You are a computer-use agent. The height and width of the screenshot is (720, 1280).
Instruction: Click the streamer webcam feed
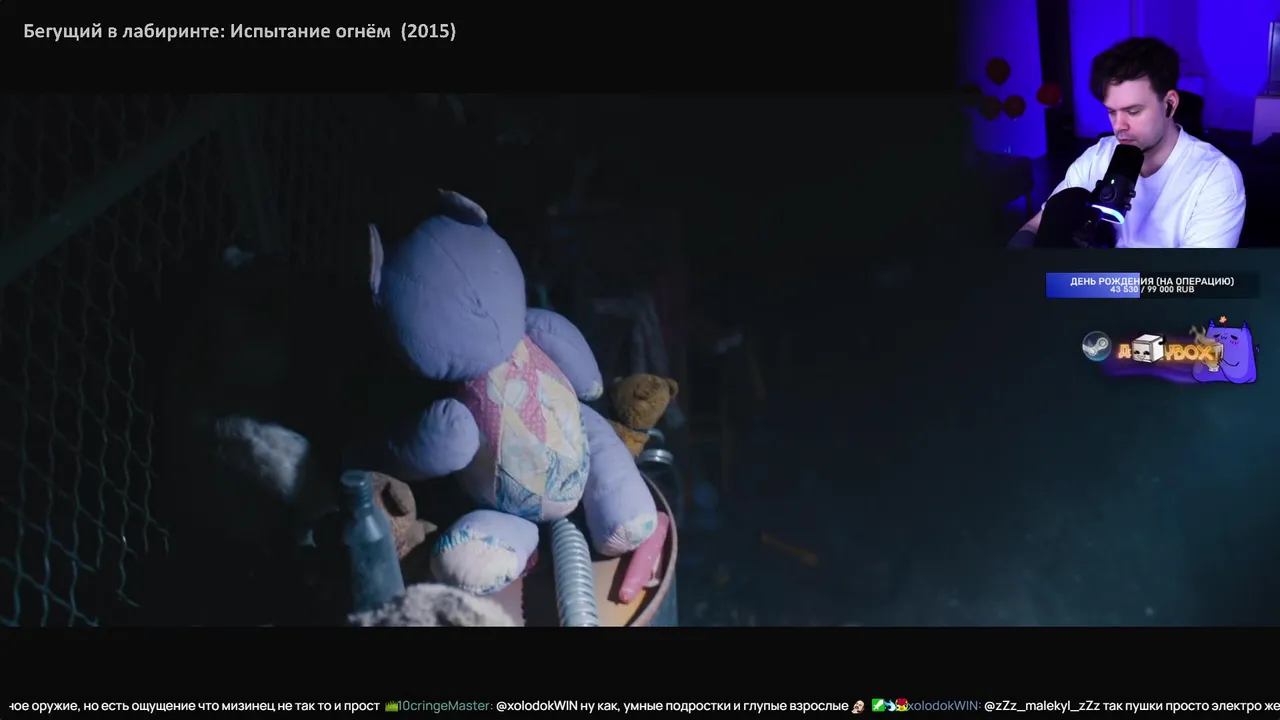(1120, 124)
